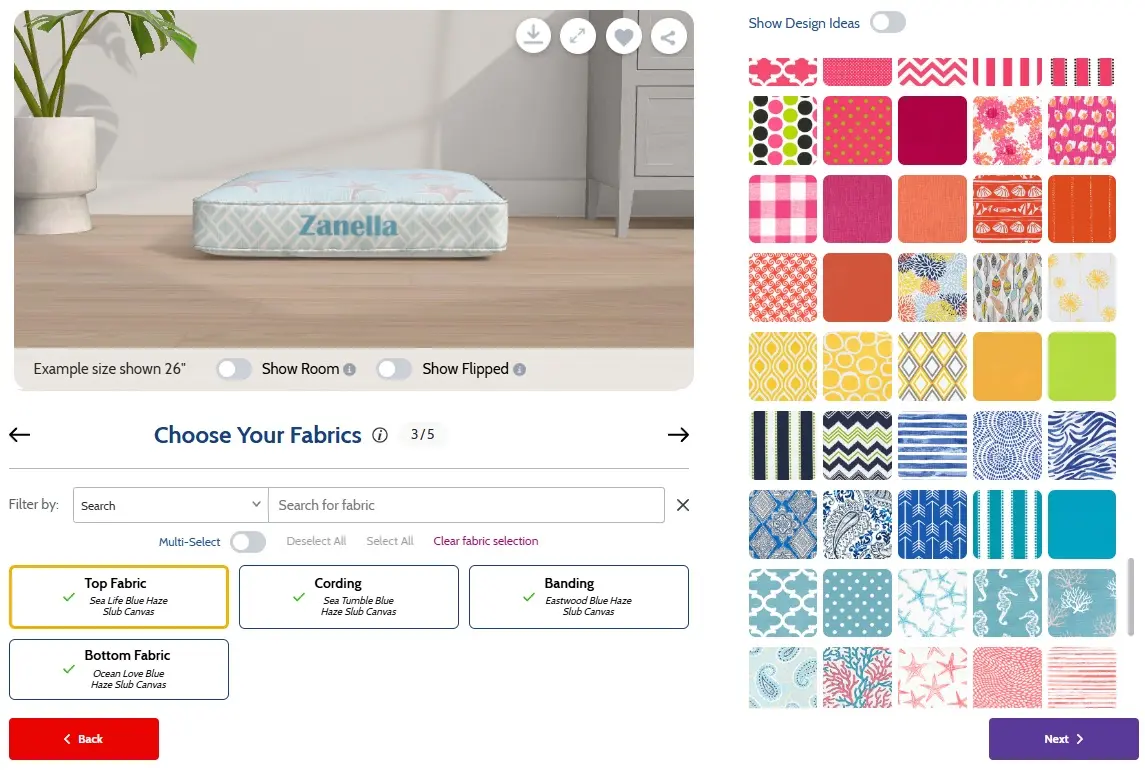Screen dimensions: 1145x770
Task: Advance to next step with right arrow
Action: click(678, 435)
